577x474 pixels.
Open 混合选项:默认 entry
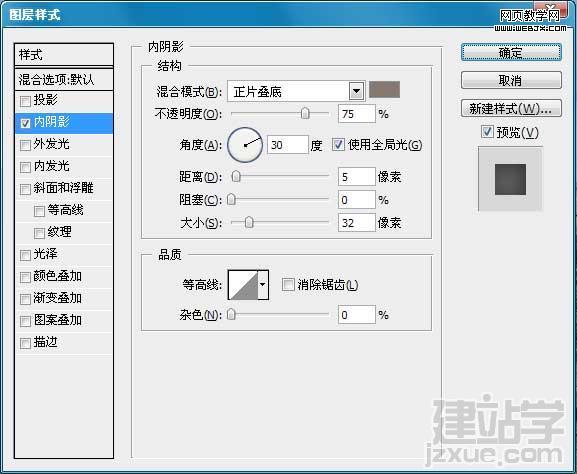point(64,79)
